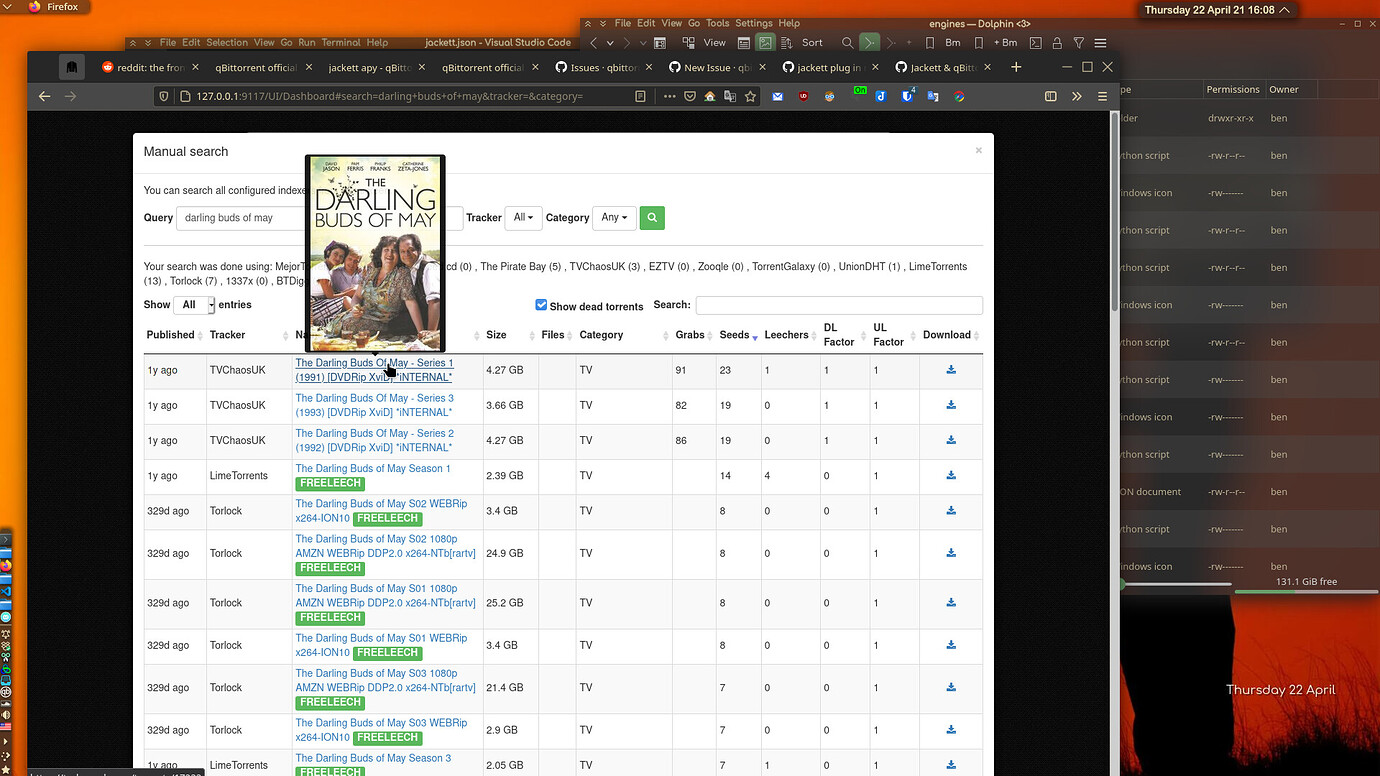Open the Tracker All dropdown
The height and width of the screenshot is (776, 1380).
pyautogui.click(x=523, y=217)
